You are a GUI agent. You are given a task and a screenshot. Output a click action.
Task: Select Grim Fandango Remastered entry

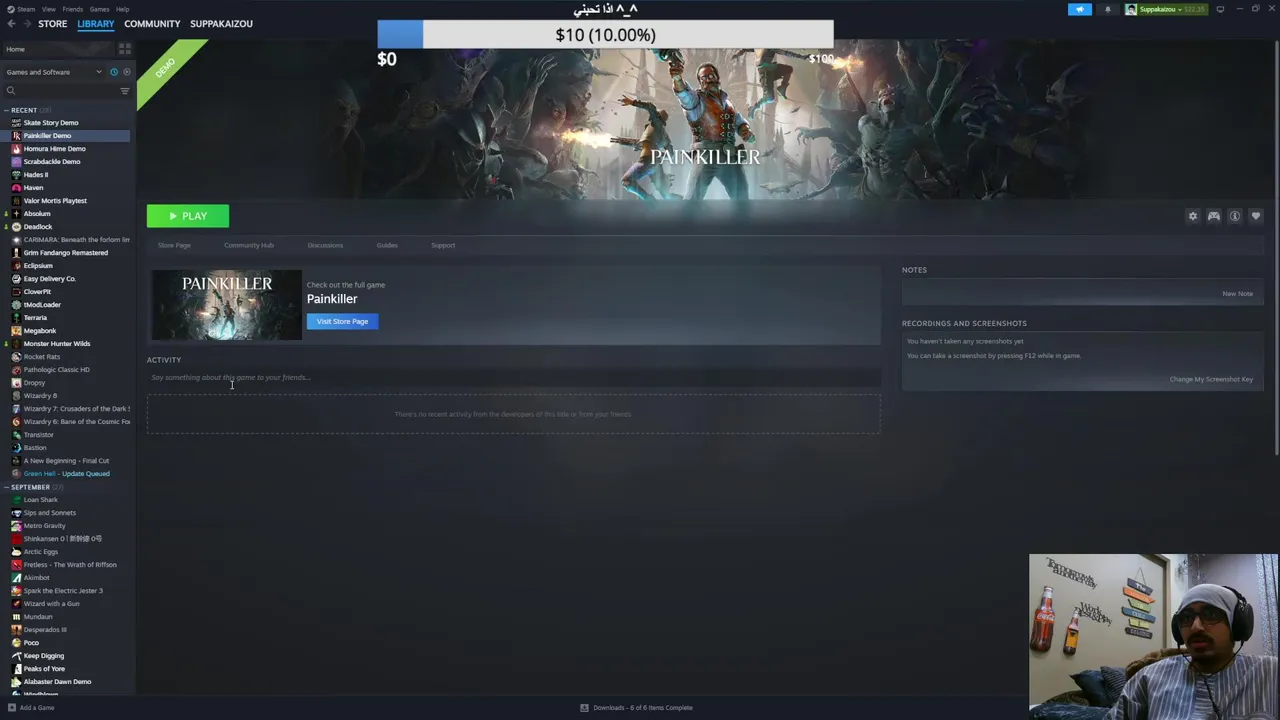pyautogui.click(x=67, y=253)
